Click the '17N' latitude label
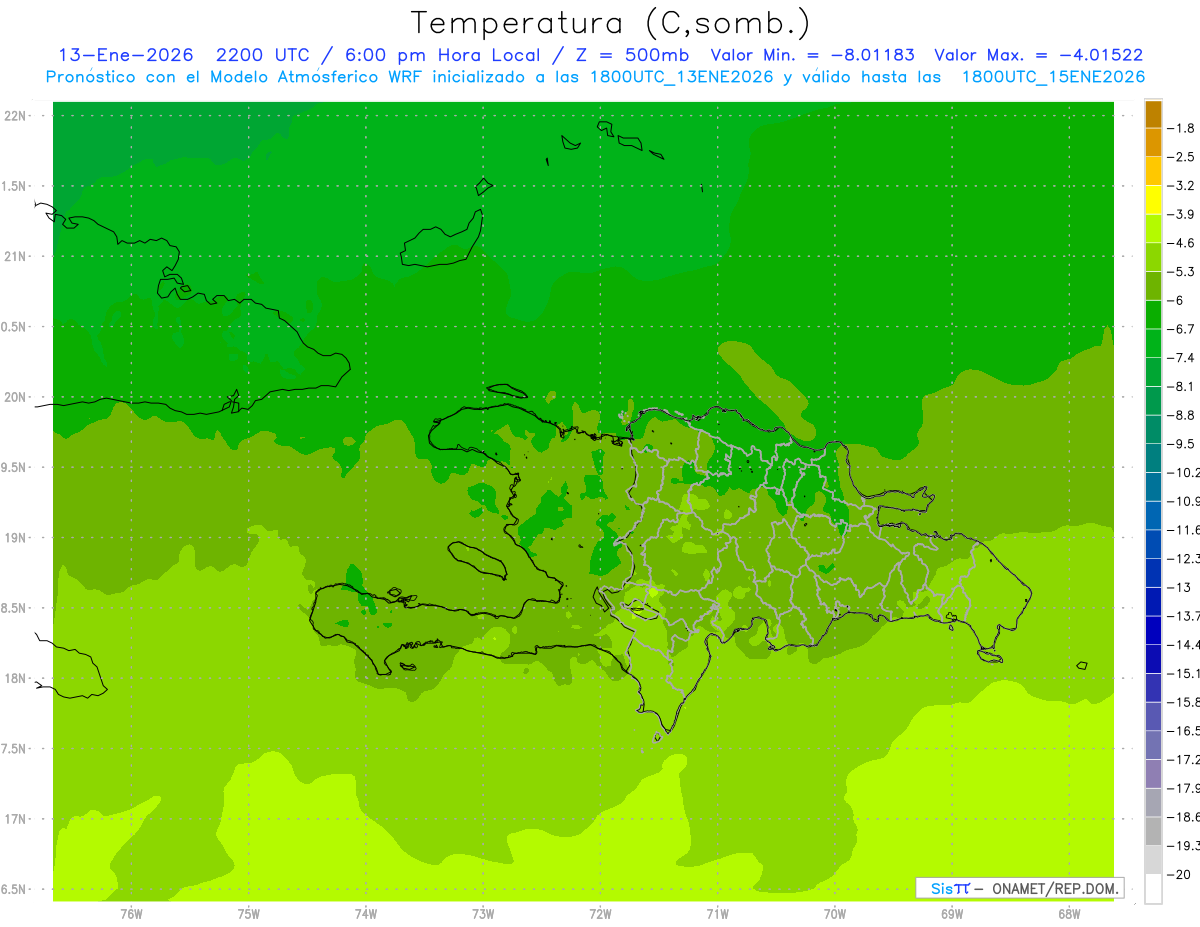Image resolution: width=1200 pixels, height=927 pixels. [x=17, y=819]
